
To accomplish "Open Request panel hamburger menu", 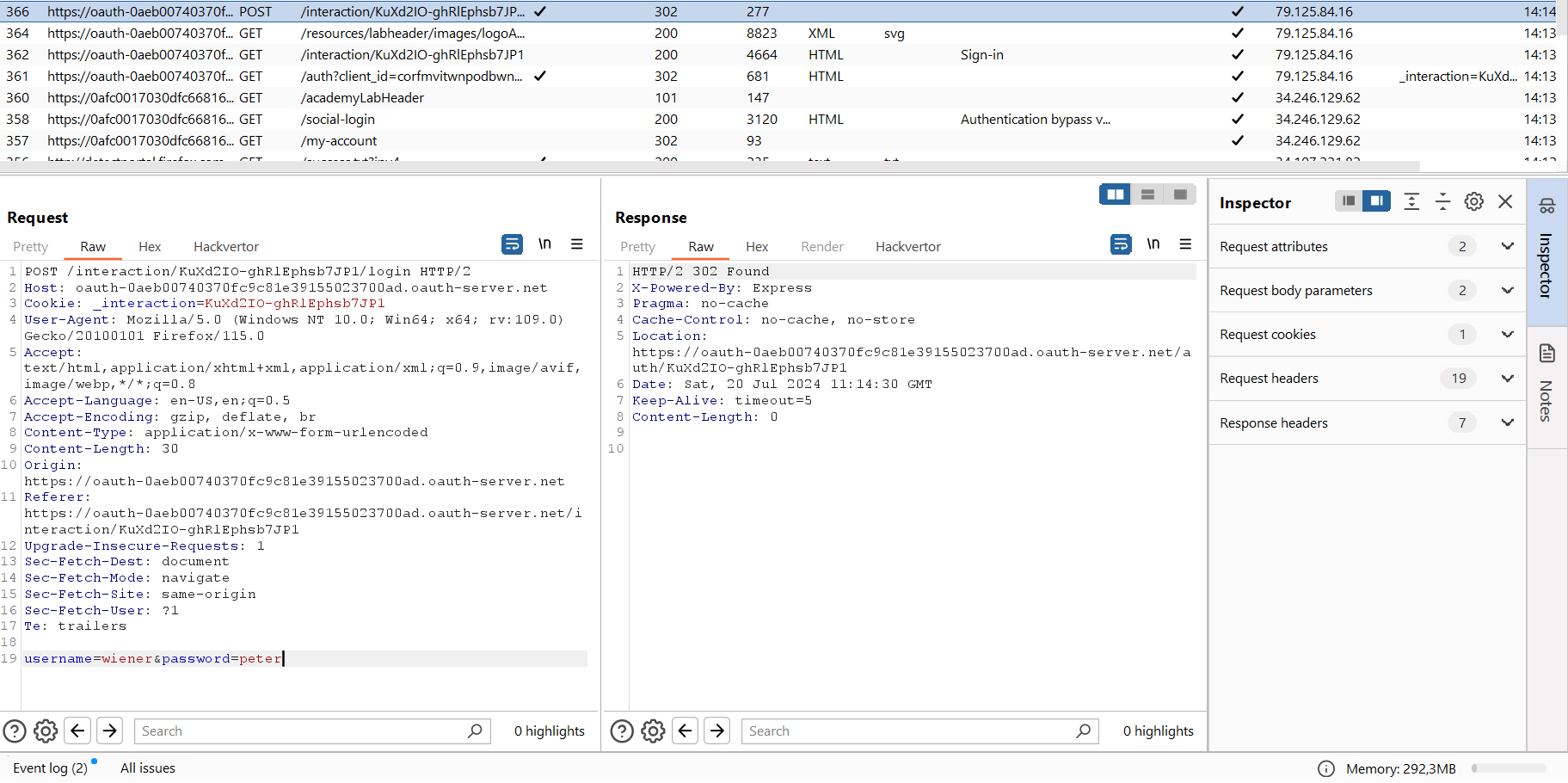I will click(x=577, y=244).
